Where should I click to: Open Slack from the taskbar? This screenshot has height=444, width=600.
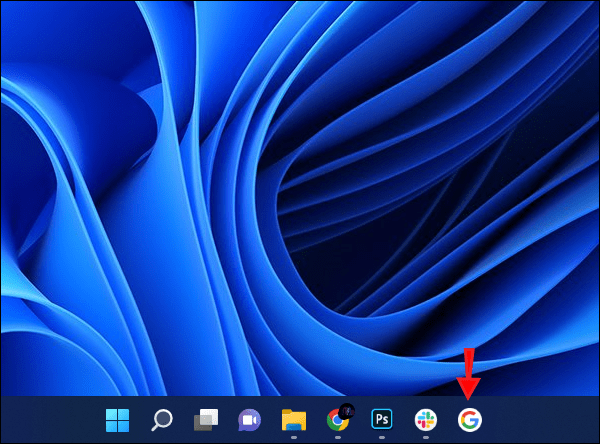(x=426, y=420)
